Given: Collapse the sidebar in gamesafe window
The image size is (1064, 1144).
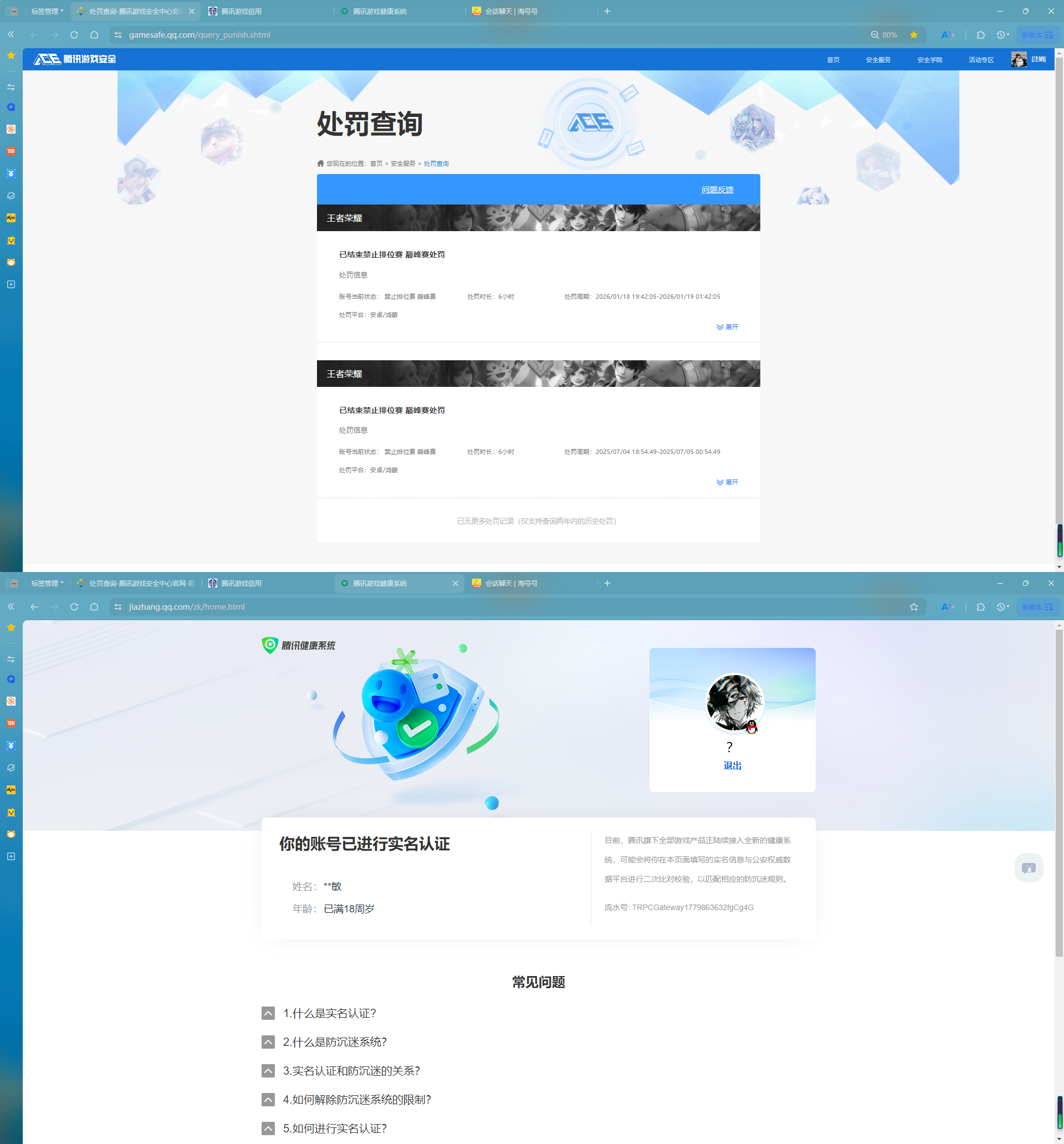Looking at the screenshot, I should [x=11, y=35].
